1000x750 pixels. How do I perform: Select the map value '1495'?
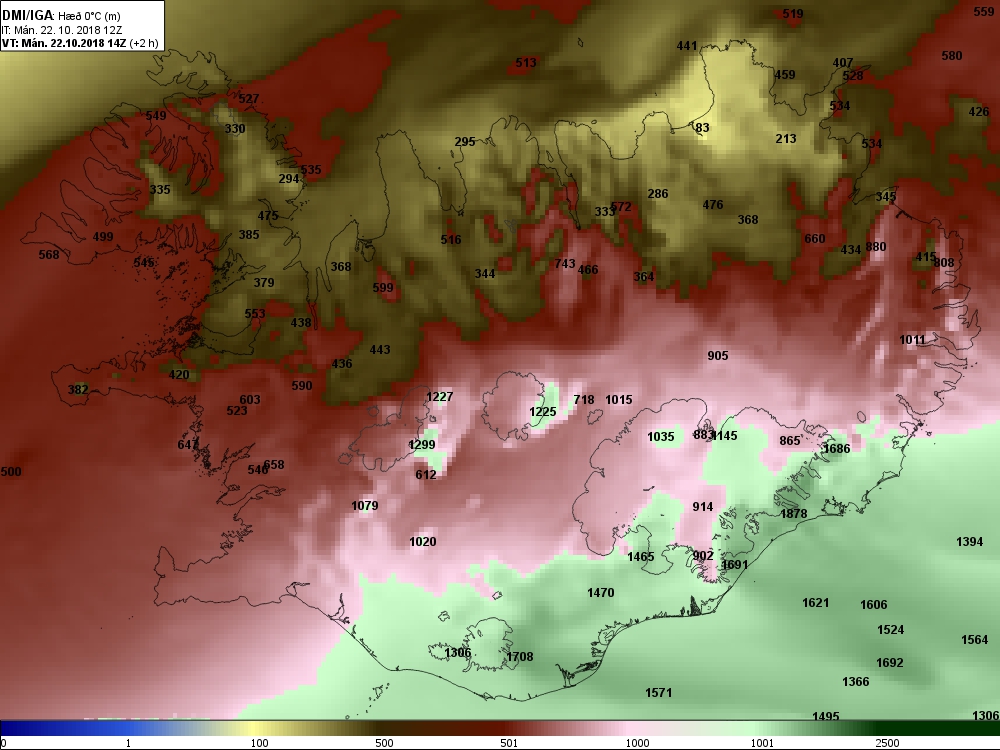pyautogui.click(x=826, y=717)
